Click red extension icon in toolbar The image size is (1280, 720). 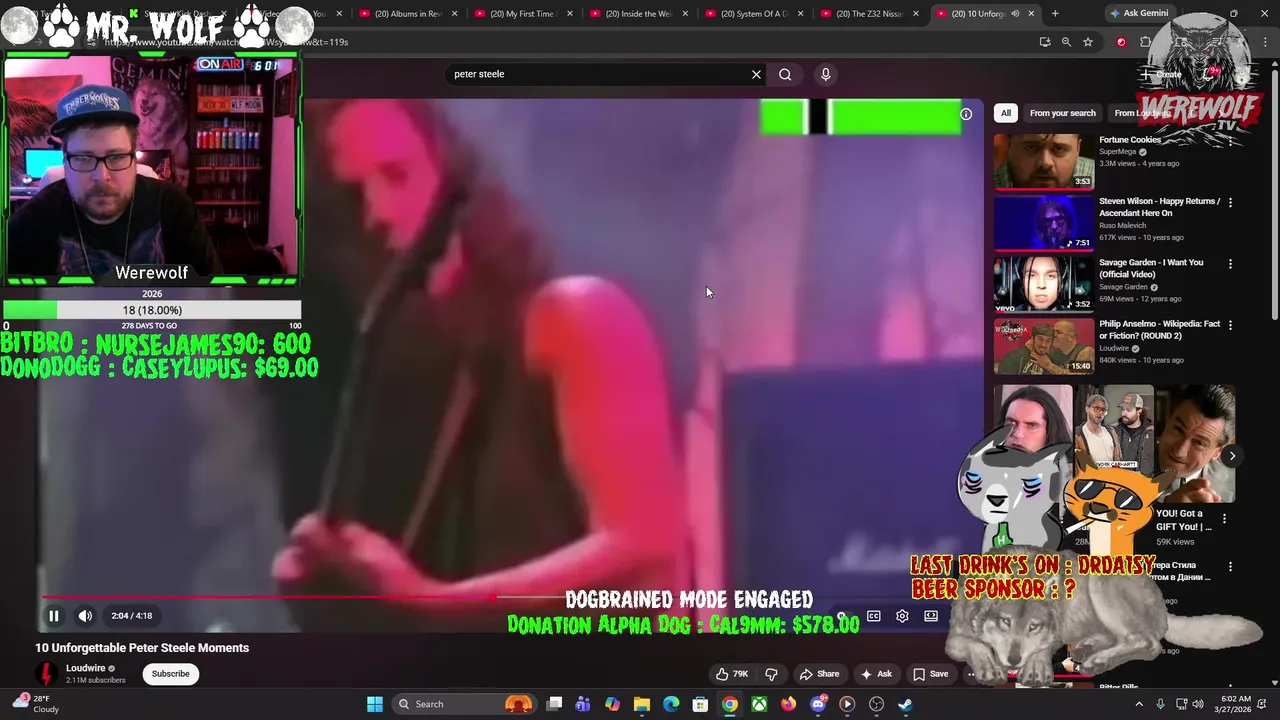[x=1121, y=42]
